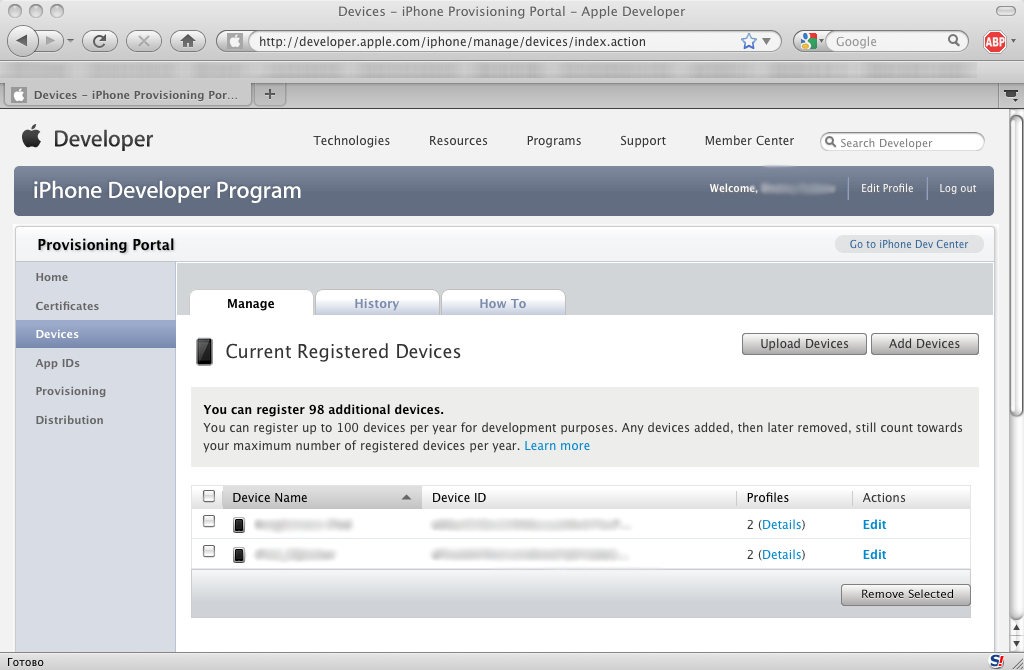Viewport: 1024px width, 670px height.
Task: Open Home in the portal sidebar
Action: coord(52,277)
